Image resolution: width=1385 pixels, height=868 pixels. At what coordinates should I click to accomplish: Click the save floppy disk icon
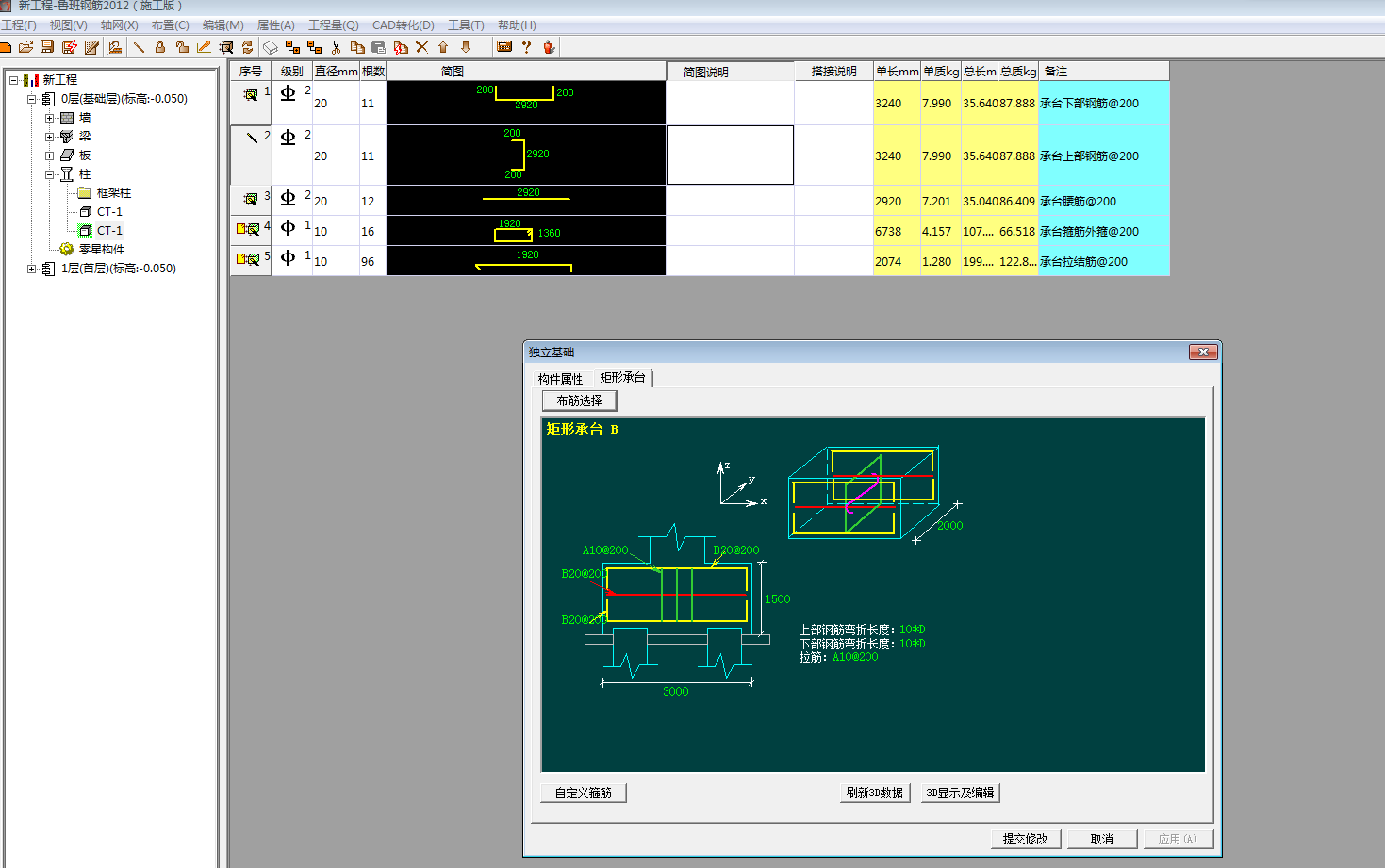pos(47,47)
